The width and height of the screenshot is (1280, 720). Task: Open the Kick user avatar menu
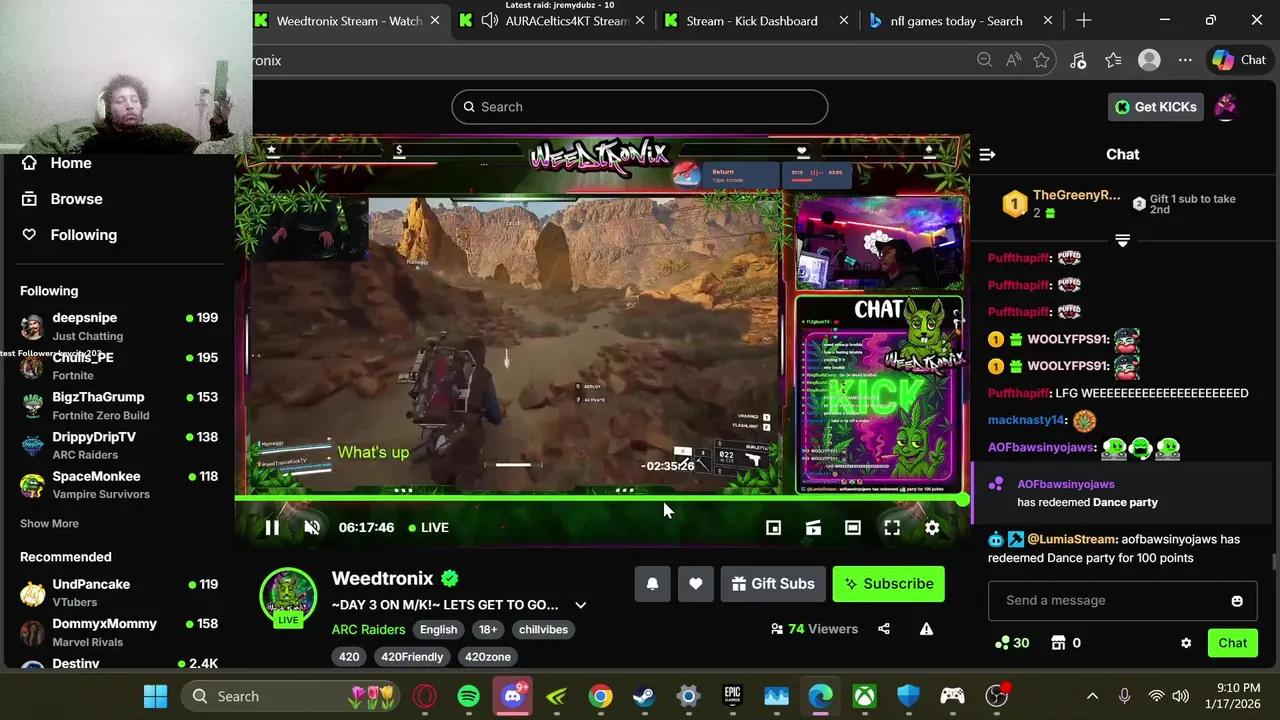pos(1226,107)
